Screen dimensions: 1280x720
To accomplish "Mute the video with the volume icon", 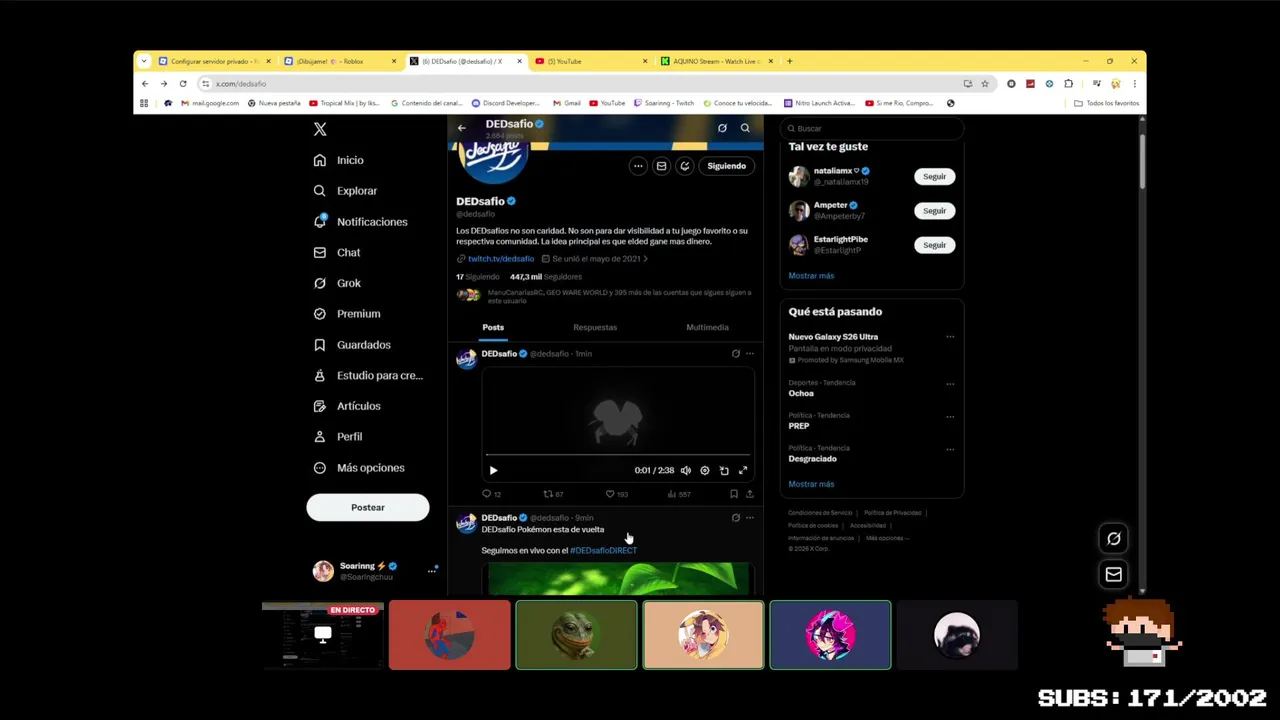I will [x=685, y=470].
